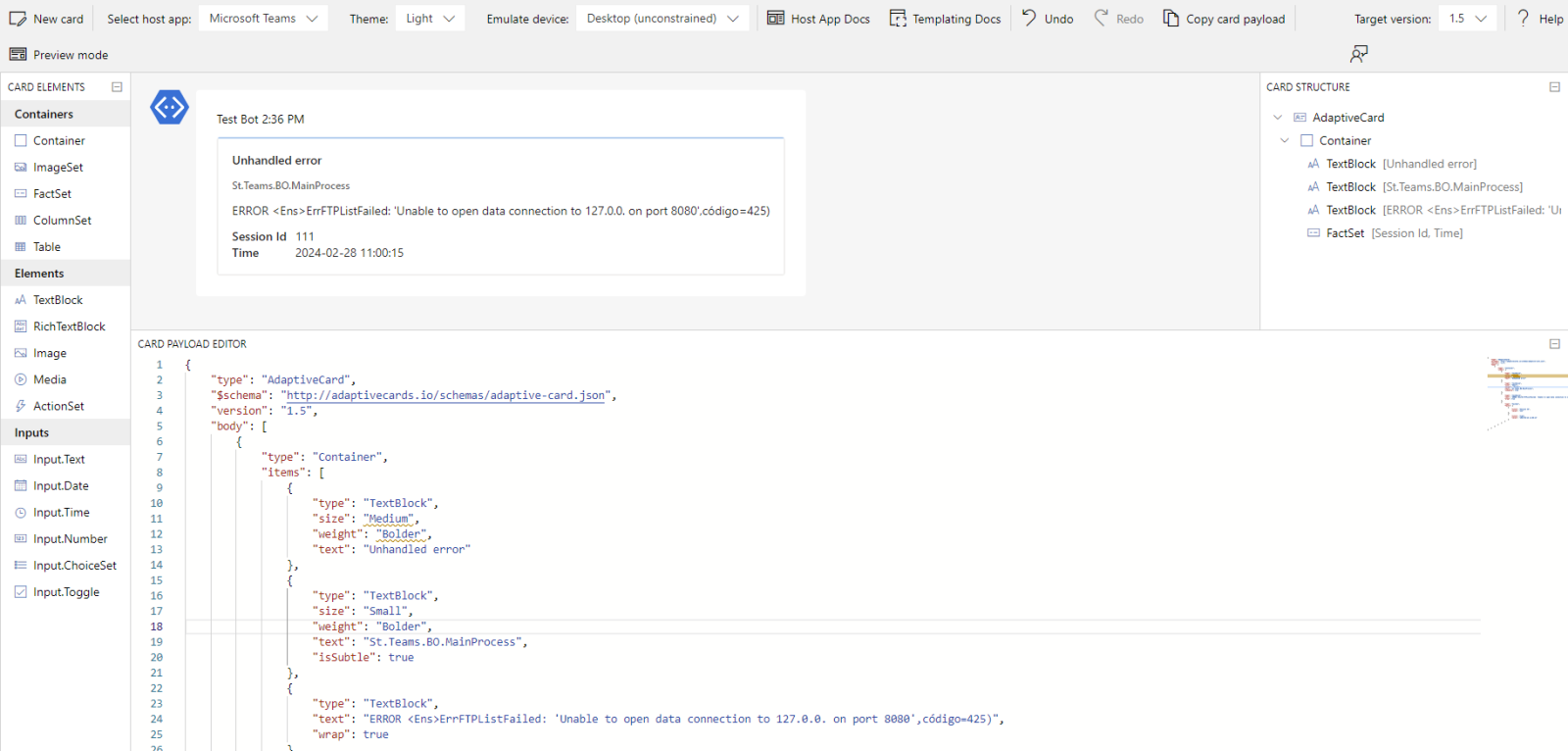Switch to Preview mode
Image resolution: width=1568 pixels, height=751 pixels.
coord(59,55)
